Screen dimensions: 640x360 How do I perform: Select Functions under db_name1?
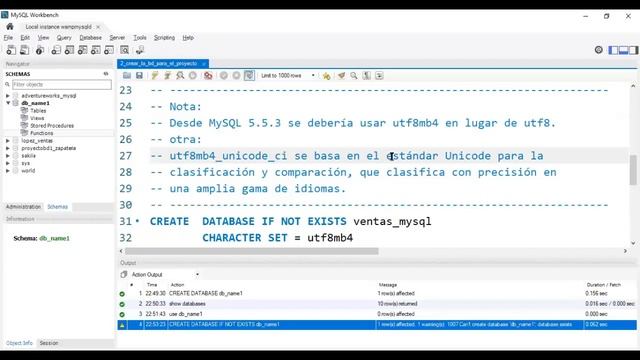41,133
